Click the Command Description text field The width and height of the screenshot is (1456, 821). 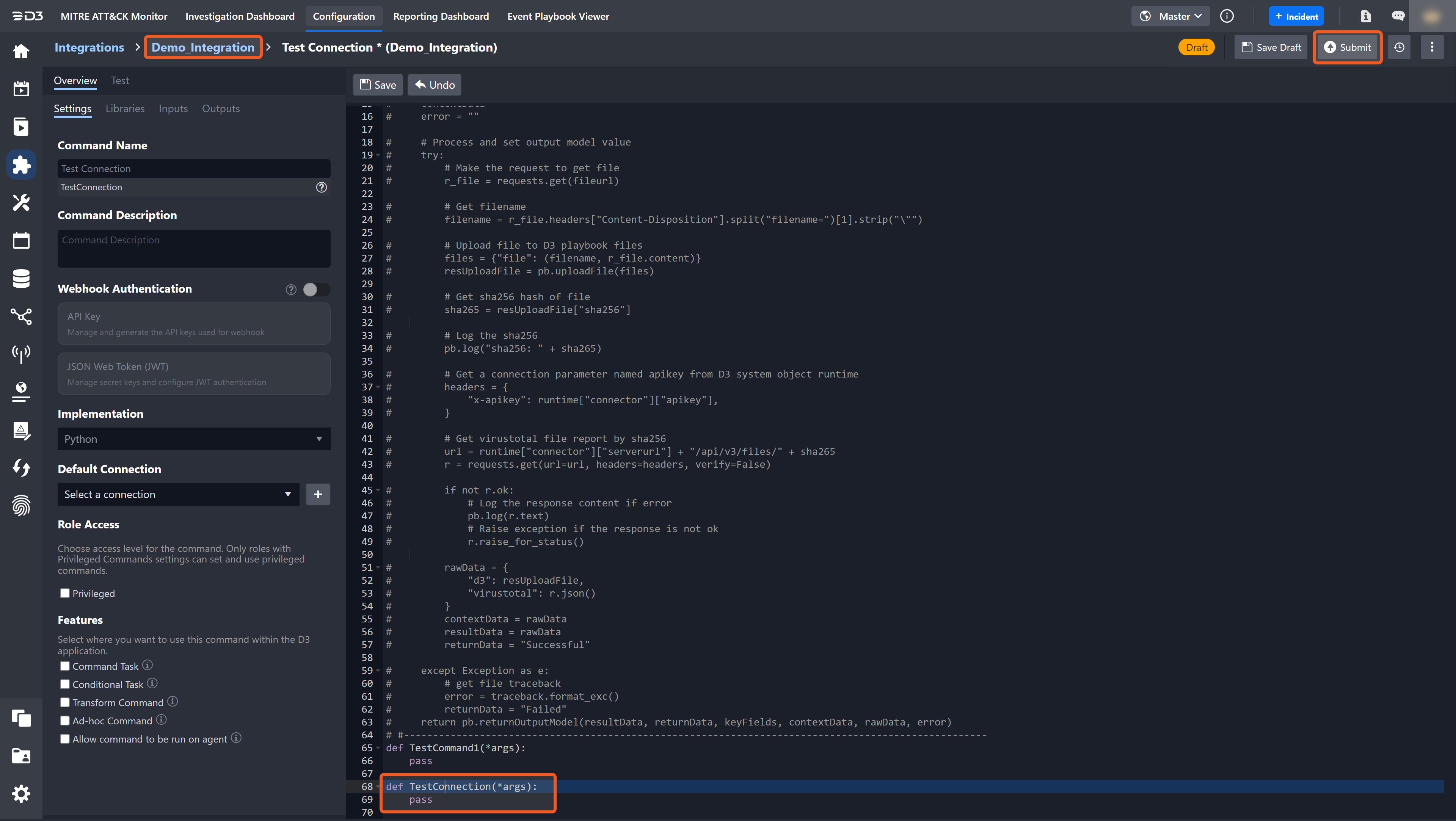point(193,248)
